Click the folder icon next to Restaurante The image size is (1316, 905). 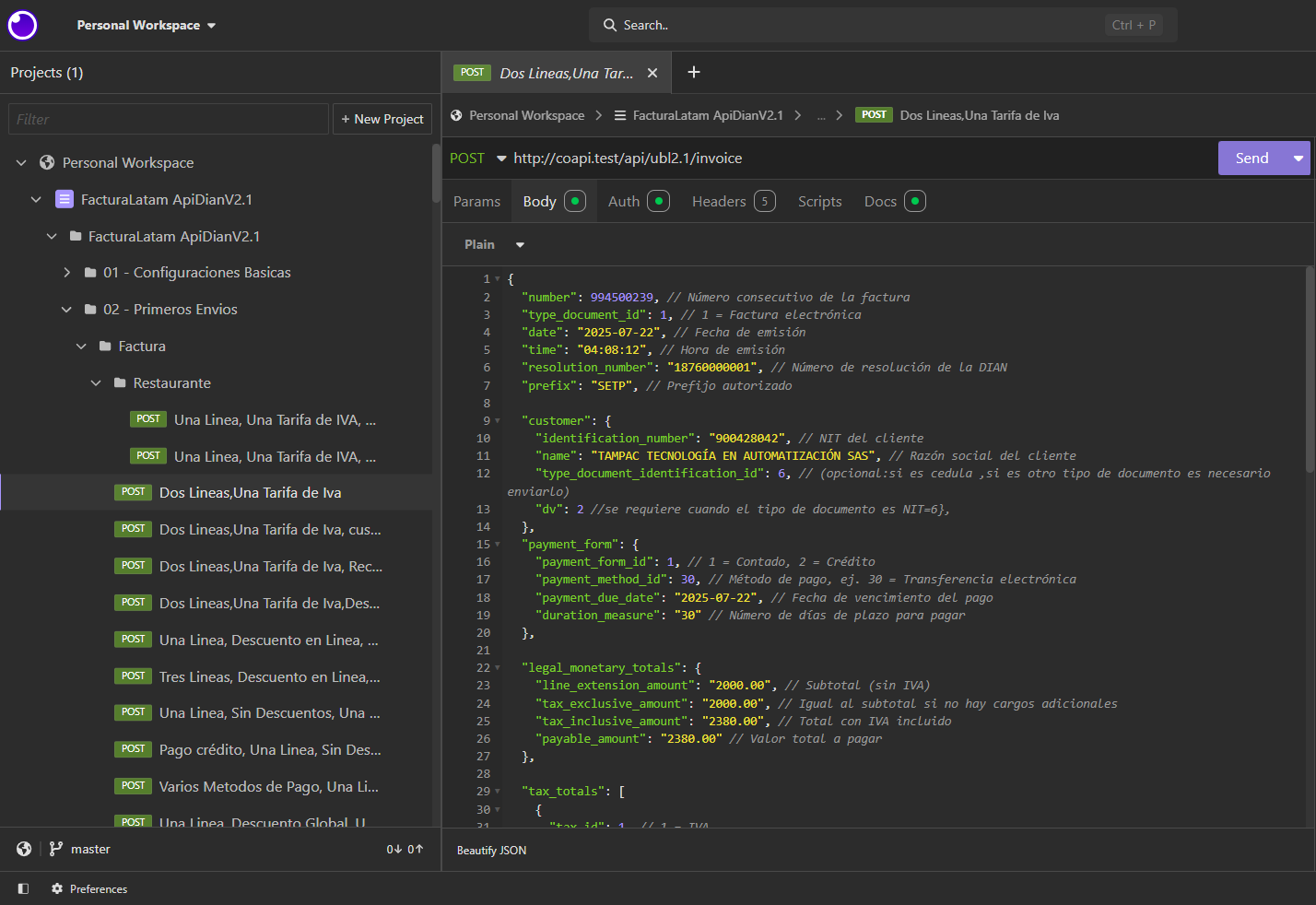tap(120, 382)
